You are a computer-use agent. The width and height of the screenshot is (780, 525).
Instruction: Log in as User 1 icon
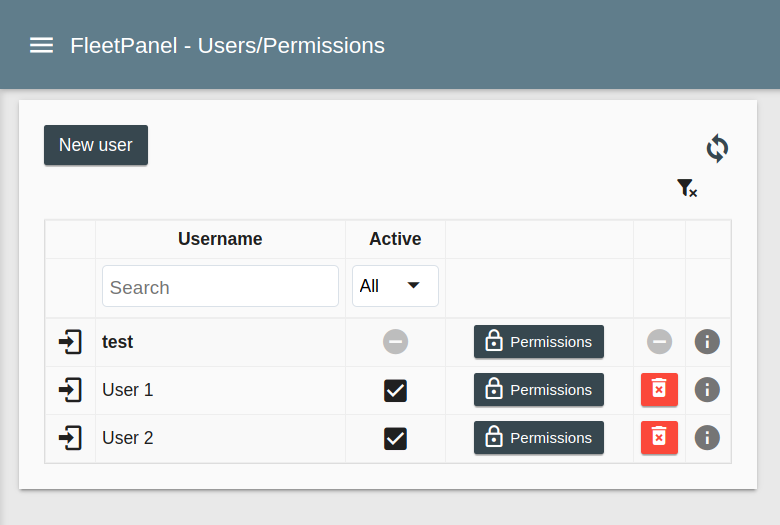[x=70, y=390]
